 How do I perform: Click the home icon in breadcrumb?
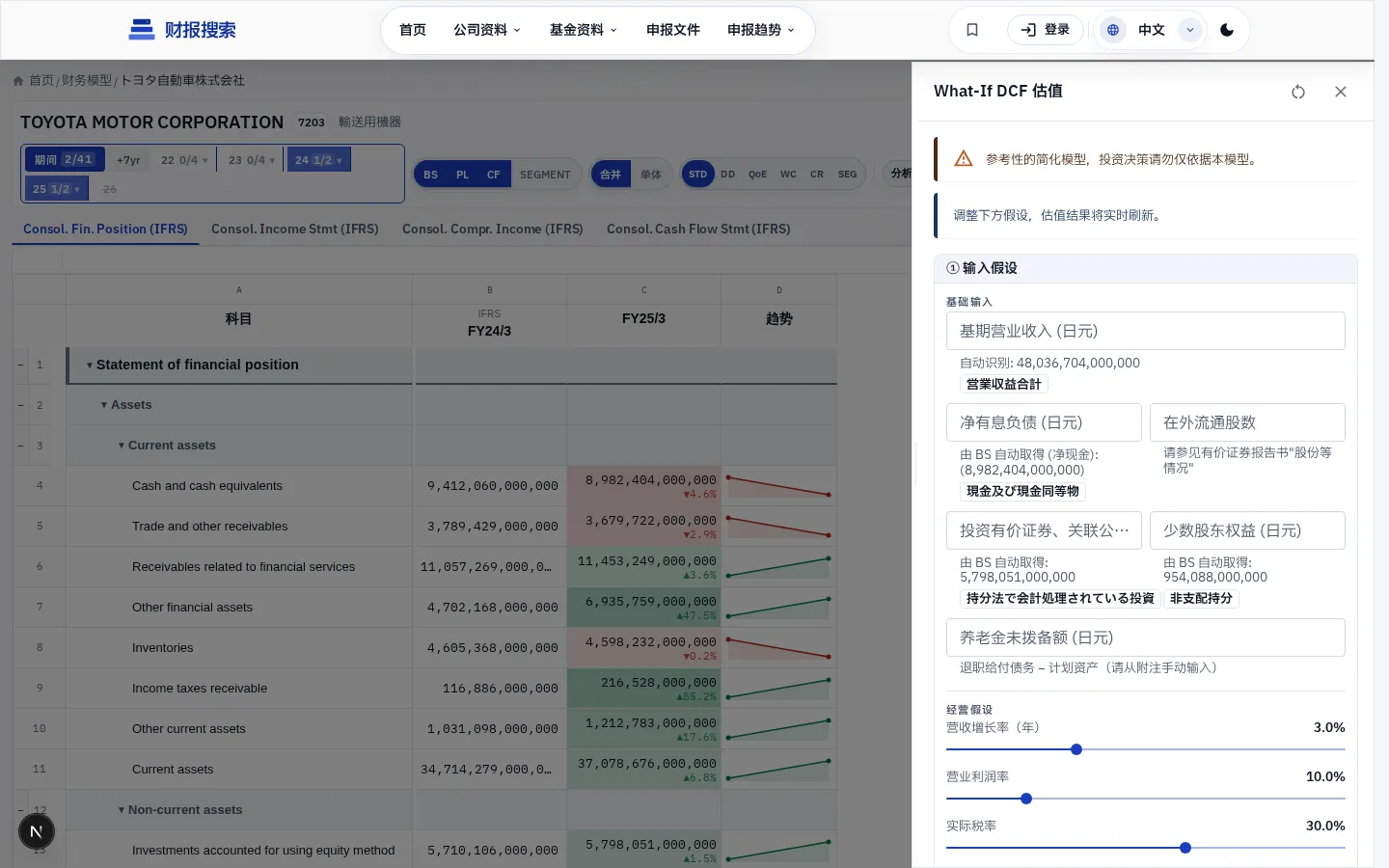click(18, 81)
